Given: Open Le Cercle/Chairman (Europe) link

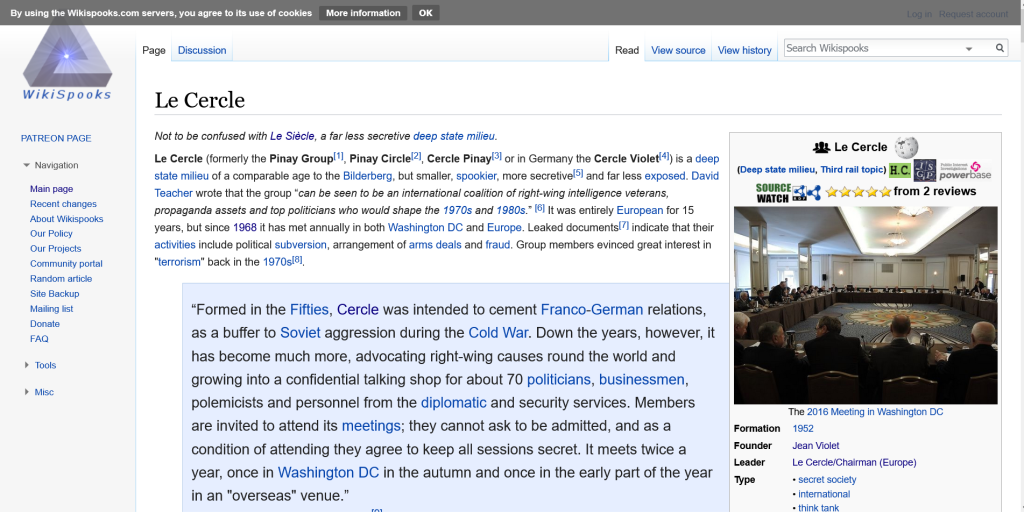Looking at the screenshot, I should click(x=854, y=463).
